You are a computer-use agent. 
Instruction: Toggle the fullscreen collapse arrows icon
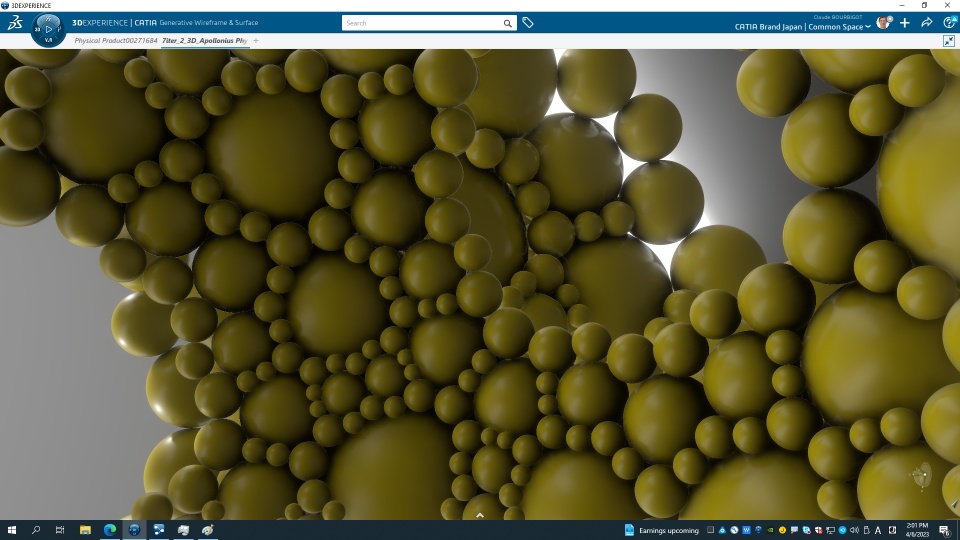[949, 40]
